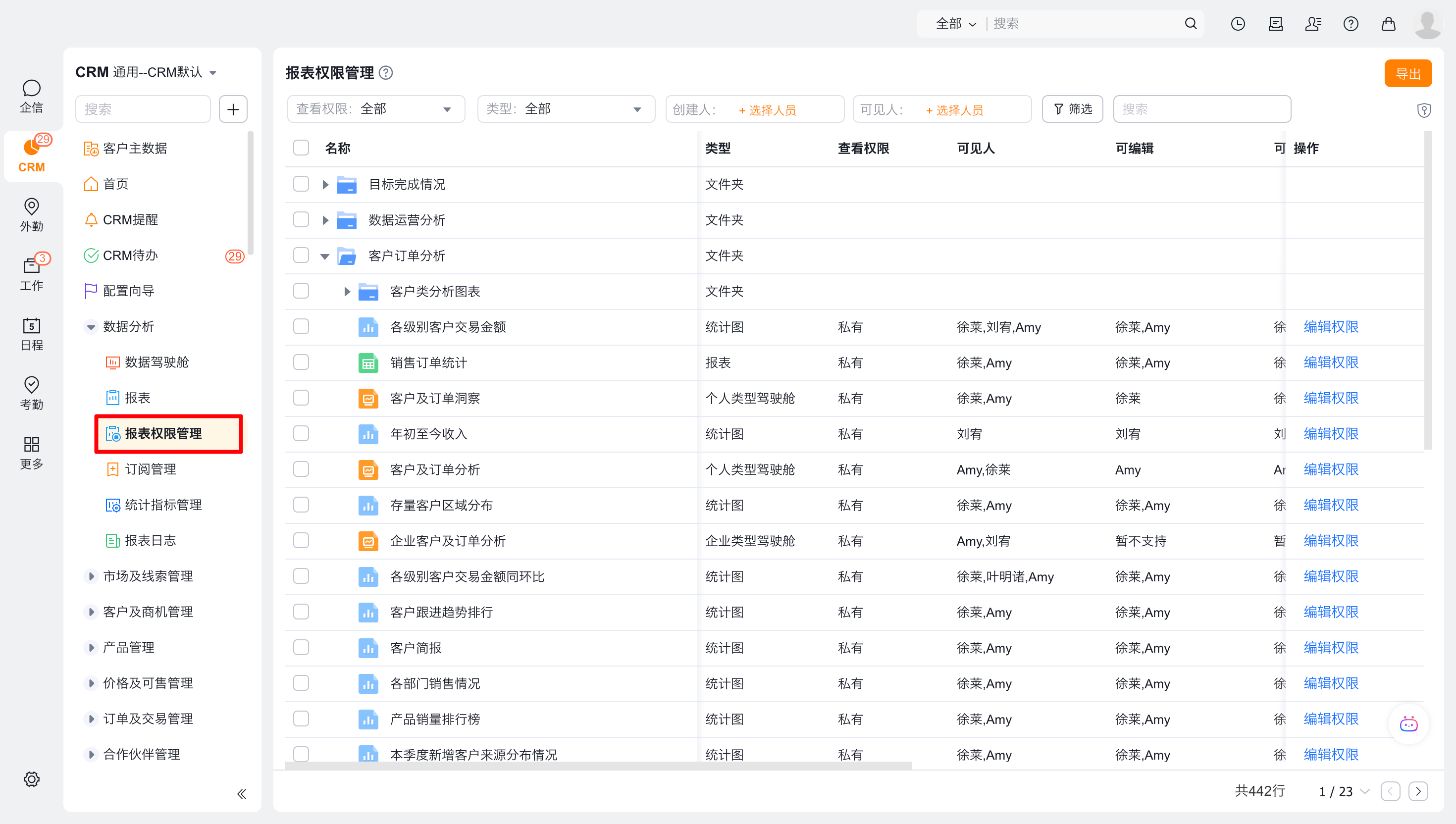Collapse the sidebar with double-chevron icon
Image resolution: width=1456 pixels, height=824 pixels.
click(x=242, y=793)
